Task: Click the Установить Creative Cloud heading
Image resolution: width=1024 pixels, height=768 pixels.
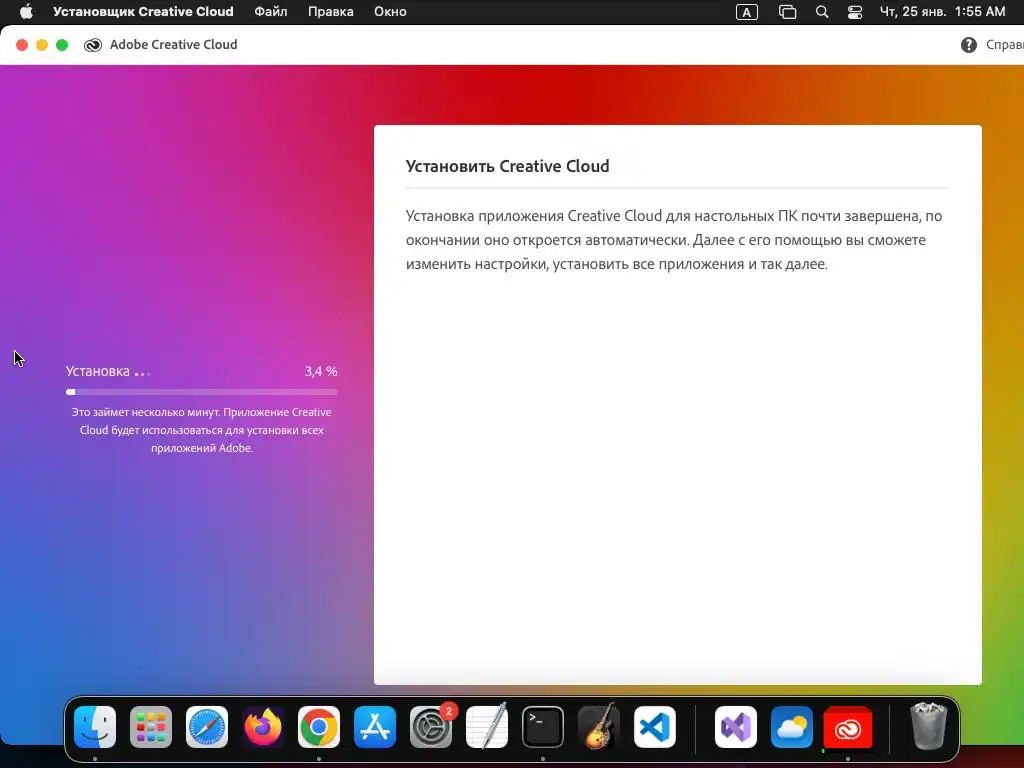Action: click(x=507, y=166)
